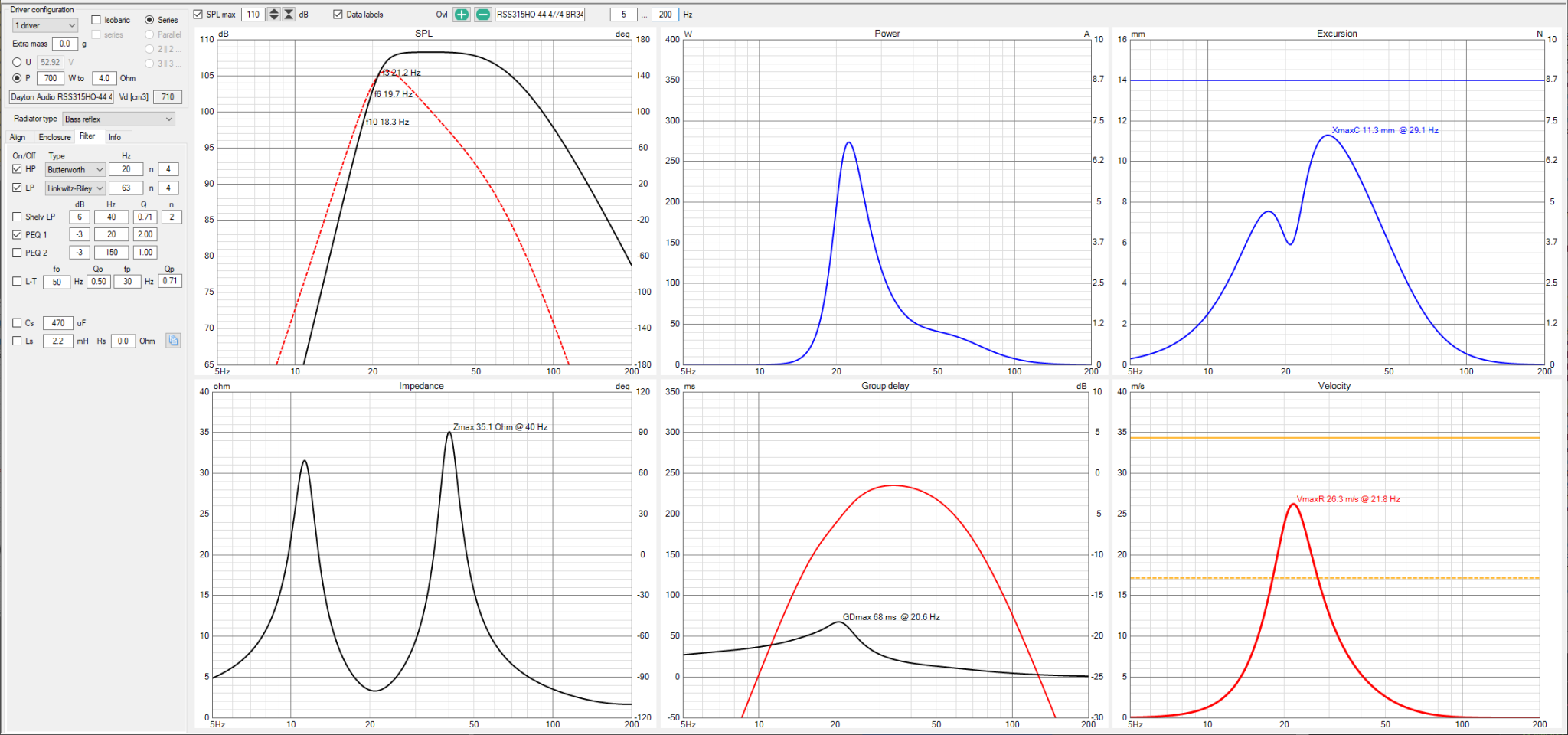Disable the HP filter checkbox
The width and height of the screenshot is (1568, 735).
pos(17,169)
